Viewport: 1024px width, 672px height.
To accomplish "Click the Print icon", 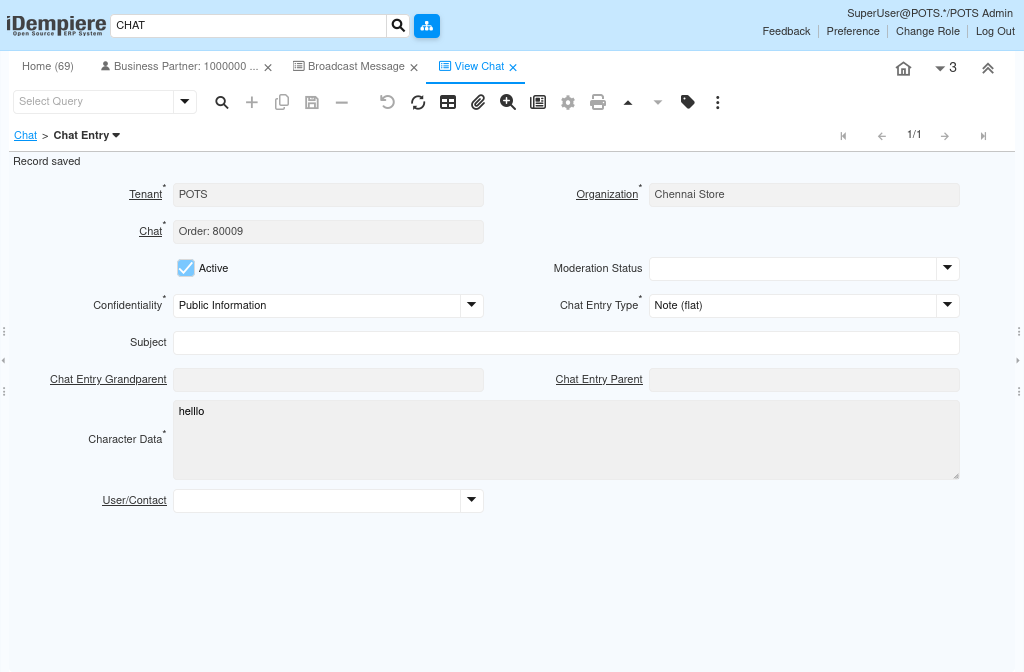I will pos(598,103).
